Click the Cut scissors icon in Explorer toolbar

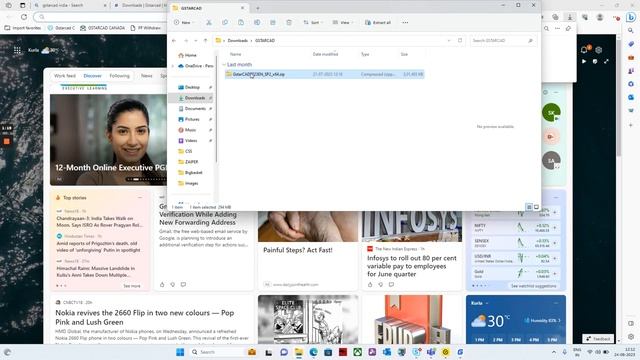pos(209,22)
